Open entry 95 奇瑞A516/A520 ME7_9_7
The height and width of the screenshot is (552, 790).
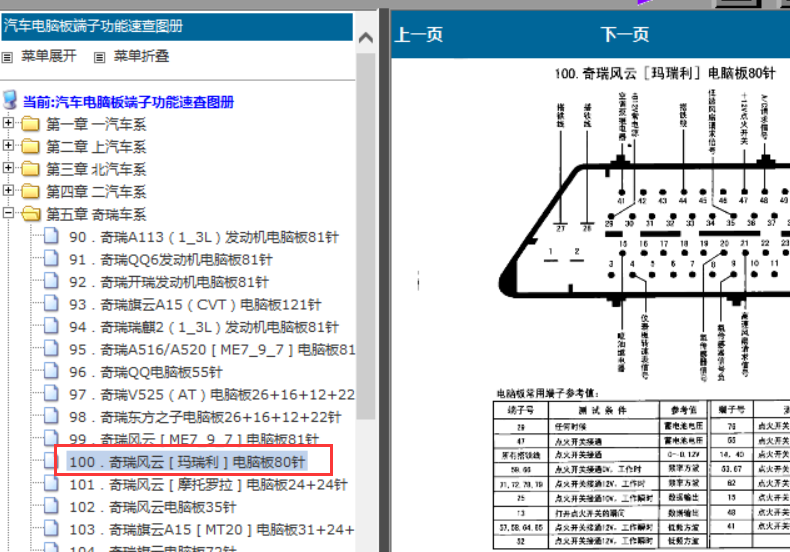pos(212,350)
